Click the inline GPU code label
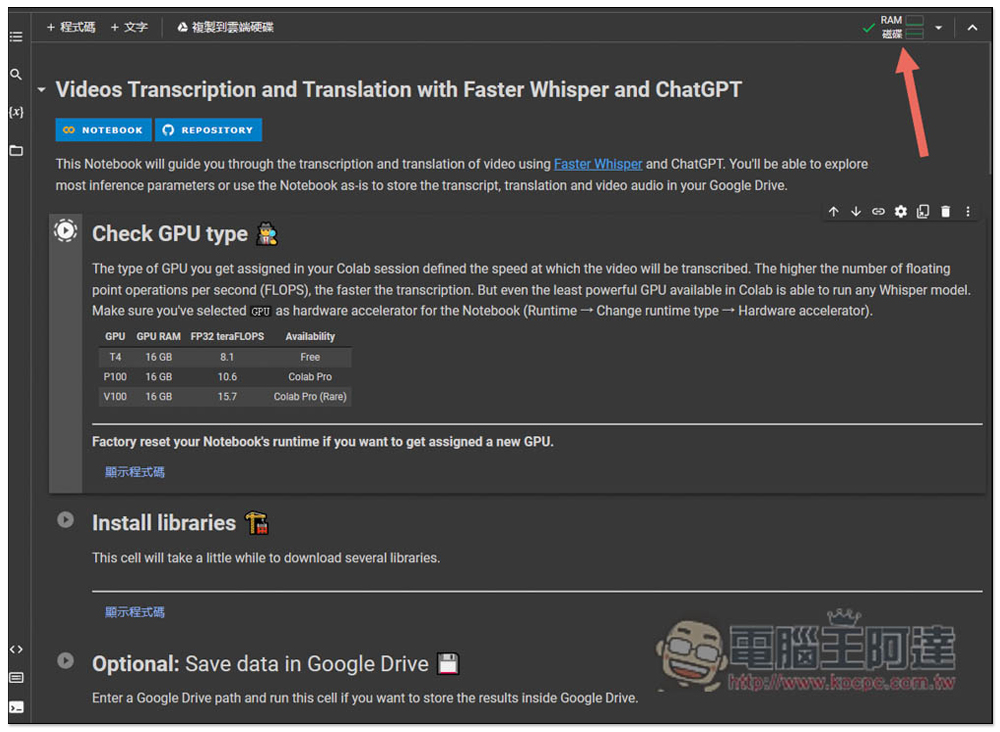 (260, 311)
